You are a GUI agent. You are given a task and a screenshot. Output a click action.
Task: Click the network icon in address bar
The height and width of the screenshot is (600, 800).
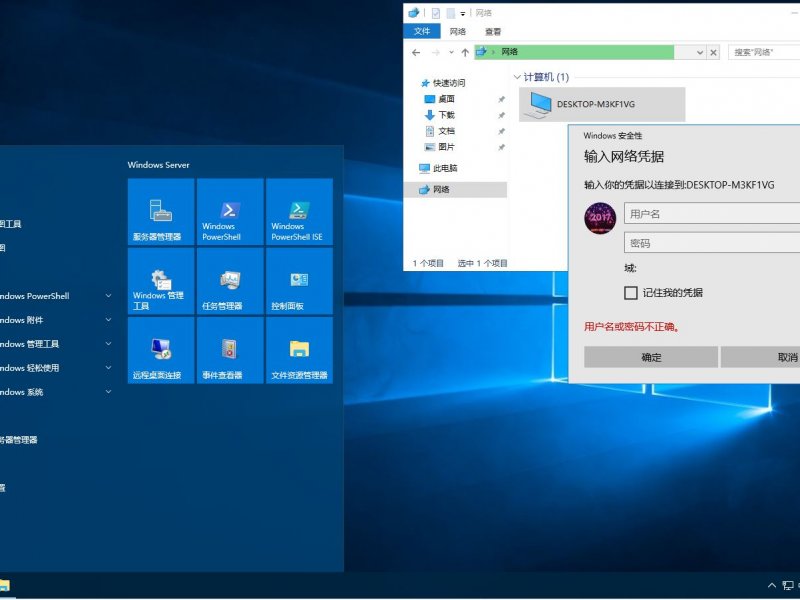481,52
